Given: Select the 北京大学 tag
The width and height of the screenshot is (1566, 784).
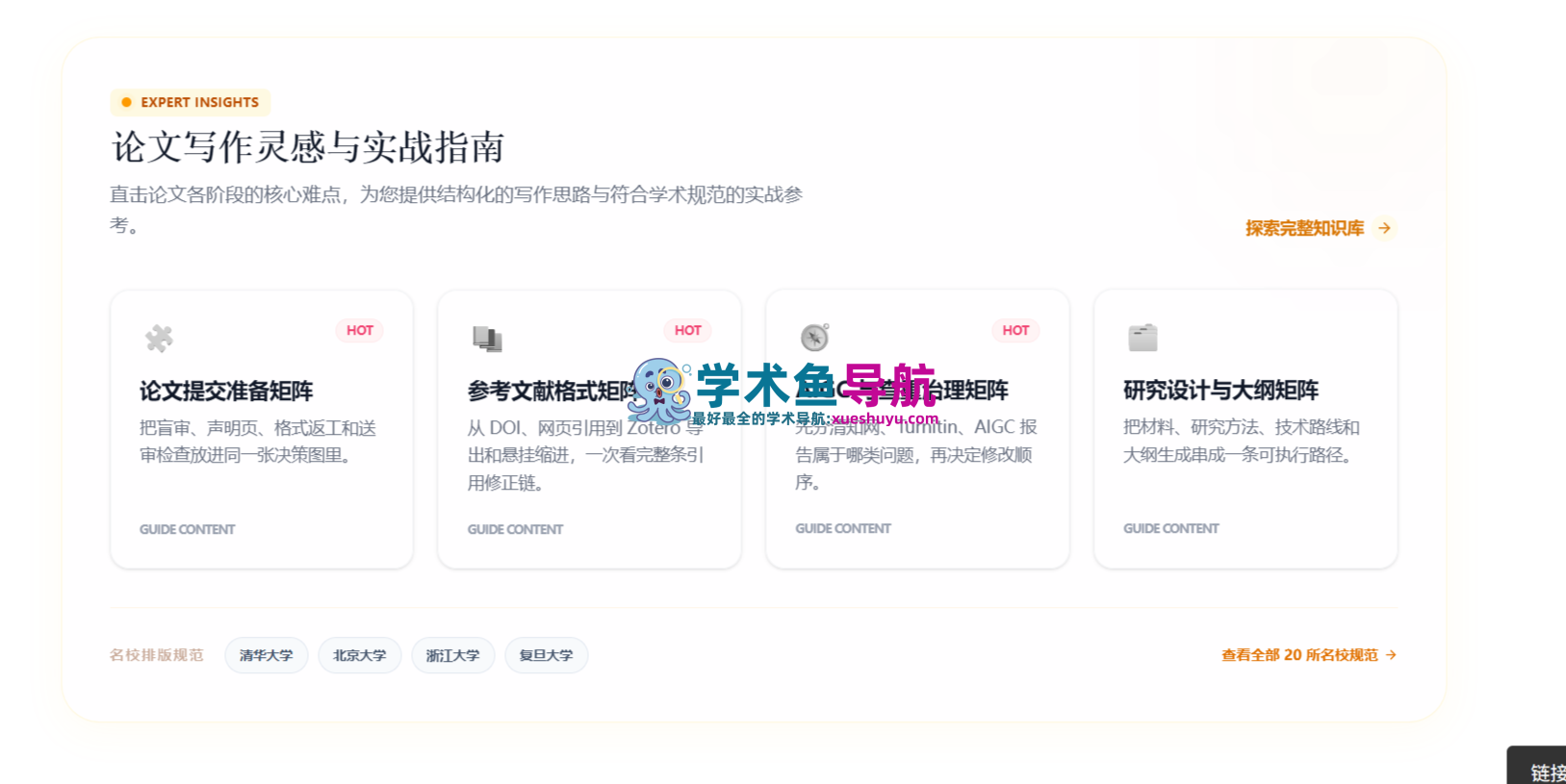Looking at the screenshot, I should (x=360, y=655).
